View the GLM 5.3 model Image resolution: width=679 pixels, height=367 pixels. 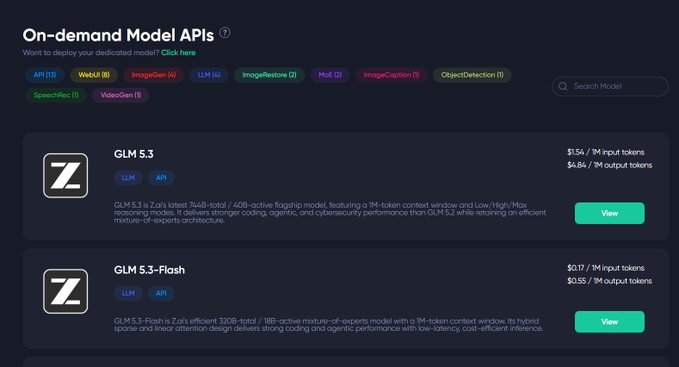pyautogui.click(x=609, y=213)
